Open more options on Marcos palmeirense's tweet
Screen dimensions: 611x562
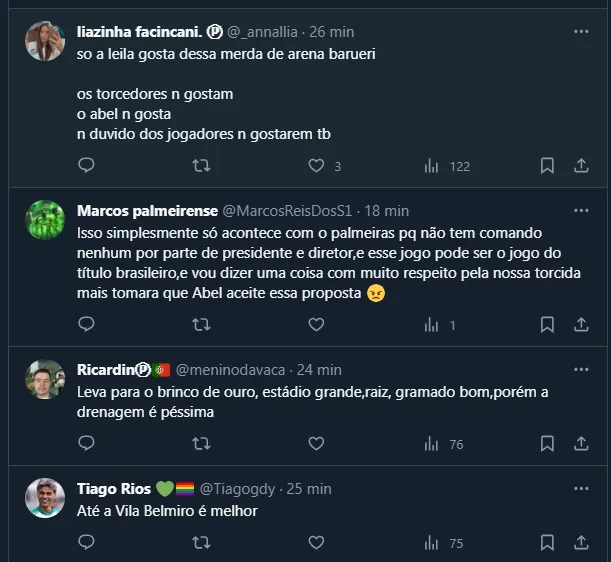click(581, 211)
